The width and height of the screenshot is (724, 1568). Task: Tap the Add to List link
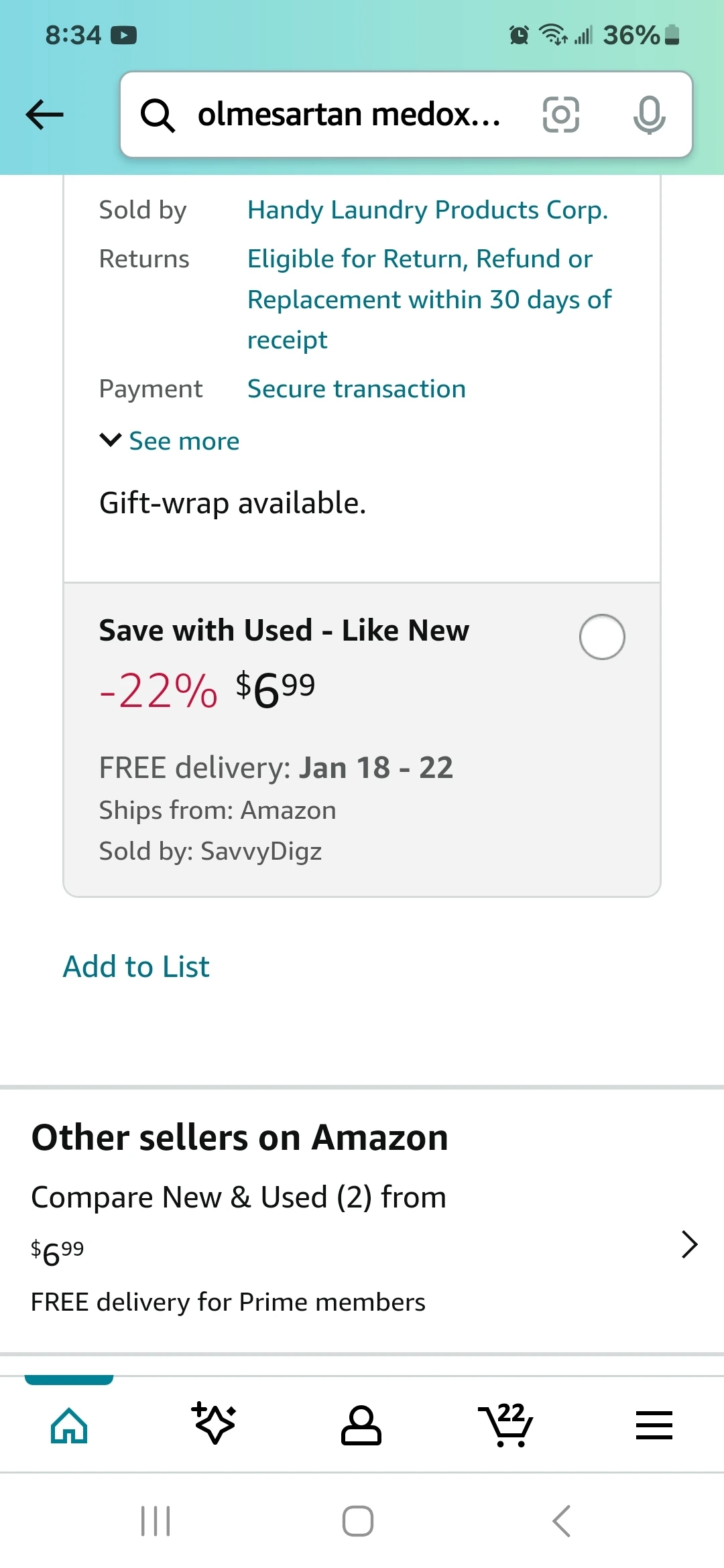pyautogui.click(x=136, y=967)
